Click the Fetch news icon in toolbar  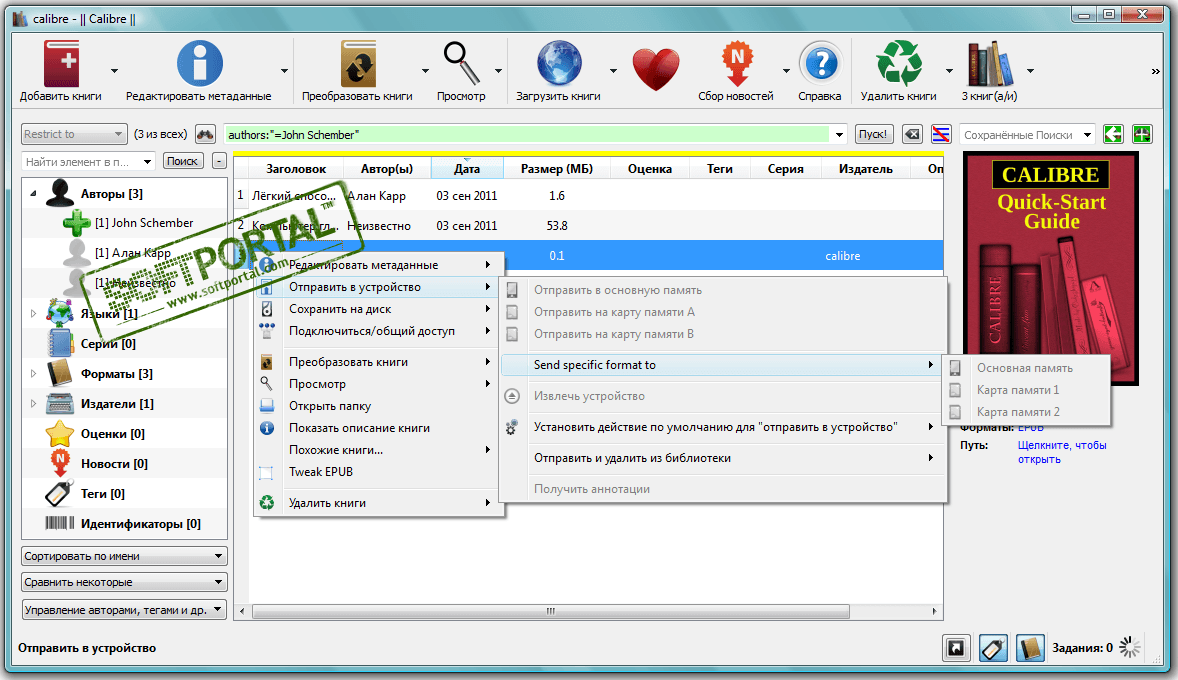(x=736, y=64)
